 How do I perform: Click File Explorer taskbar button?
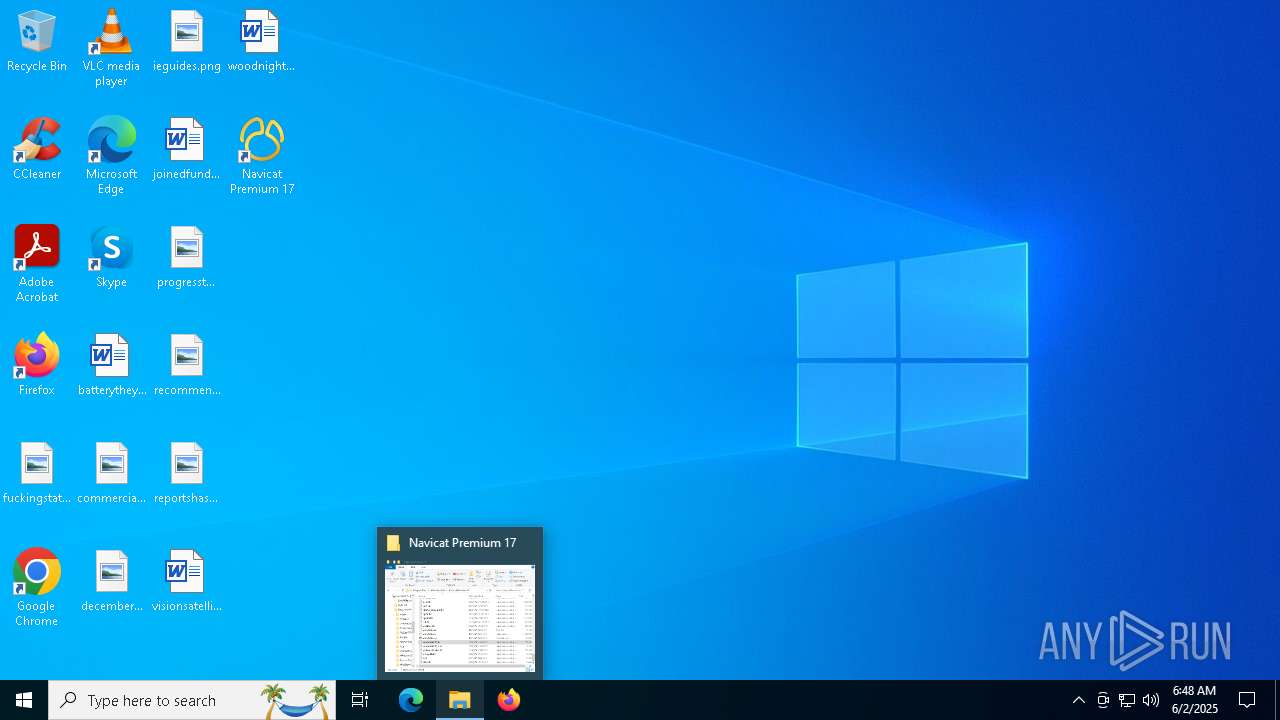point(460,700)
